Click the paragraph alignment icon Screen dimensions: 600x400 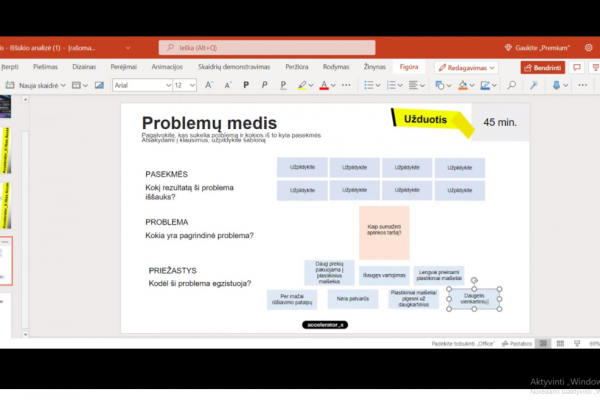coord(413,85)
